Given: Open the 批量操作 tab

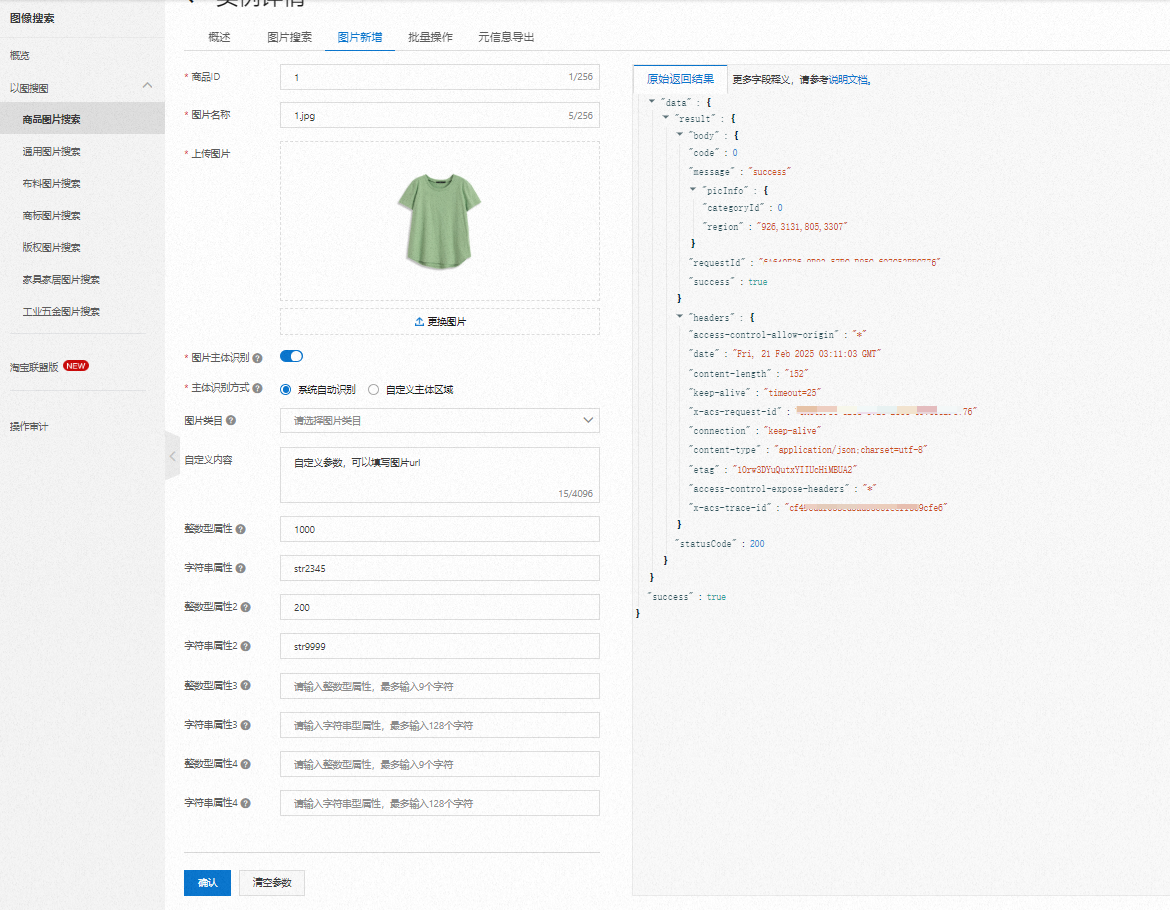Looking at the screenshot, I should pyautogui.click(x=431, y=37).
